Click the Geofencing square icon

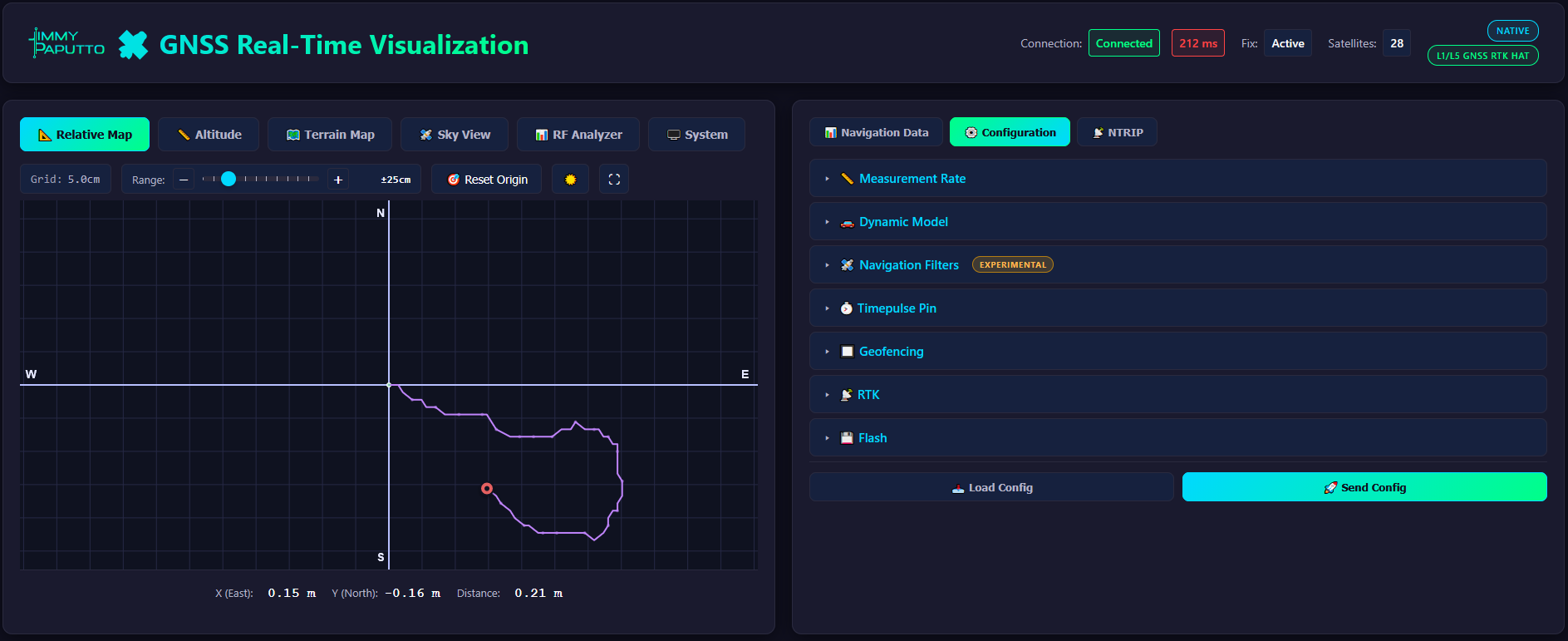click(x=847, y=352)
